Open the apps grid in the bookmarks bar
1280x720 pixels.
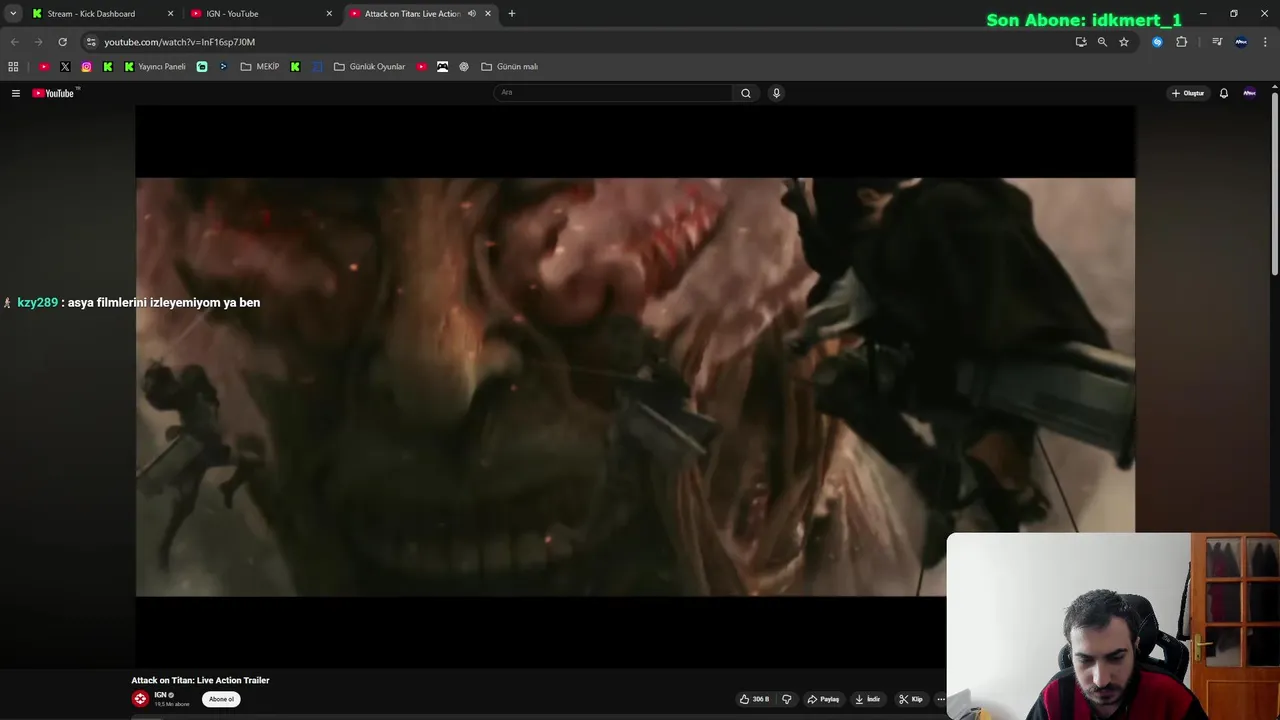[x=13, y=67]
